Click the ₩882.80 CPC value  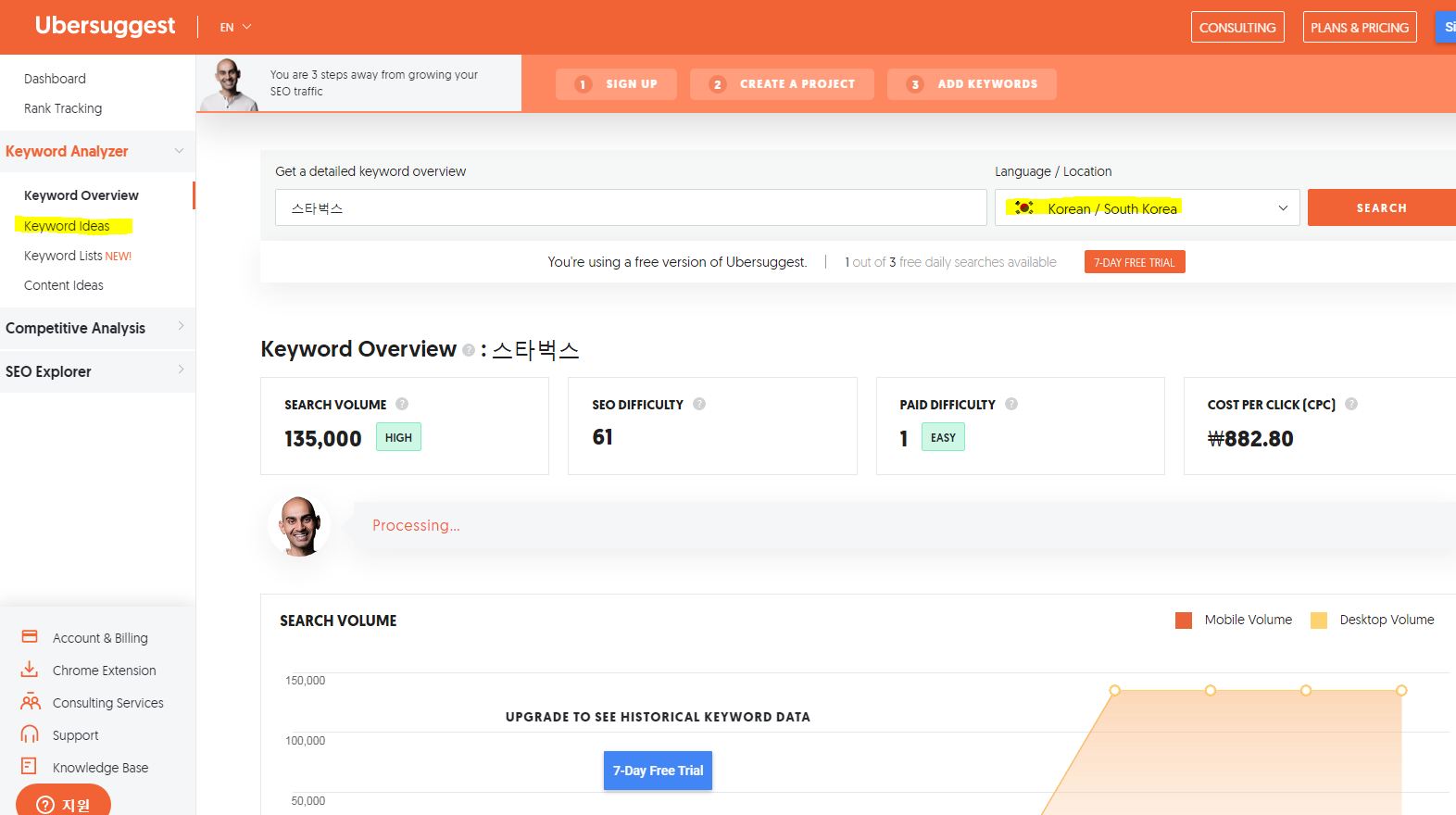1250,439
